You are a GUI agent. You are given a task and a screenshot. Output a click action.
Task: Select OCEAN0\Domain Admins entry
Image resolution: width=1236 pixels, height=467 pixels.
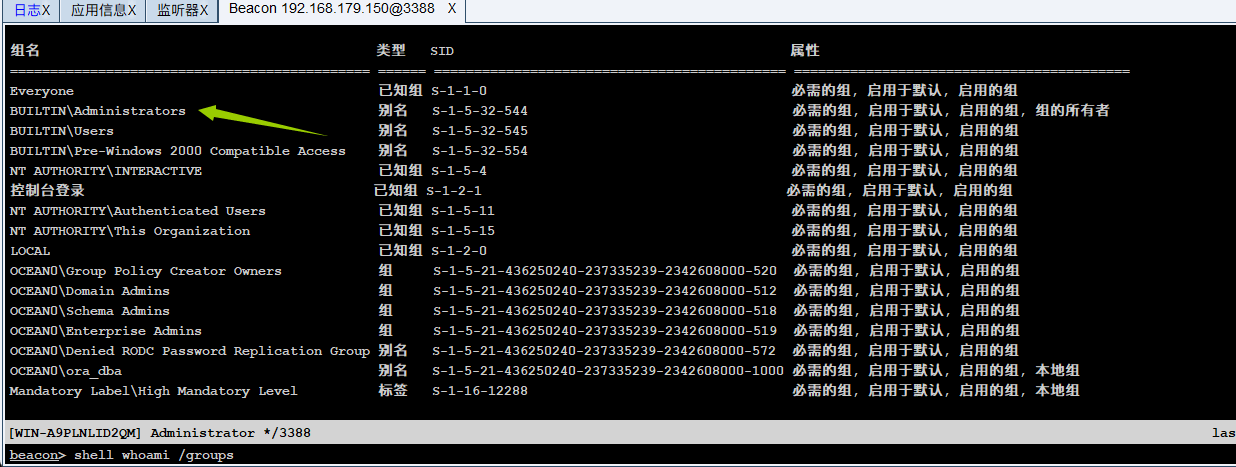pos(90,291)
